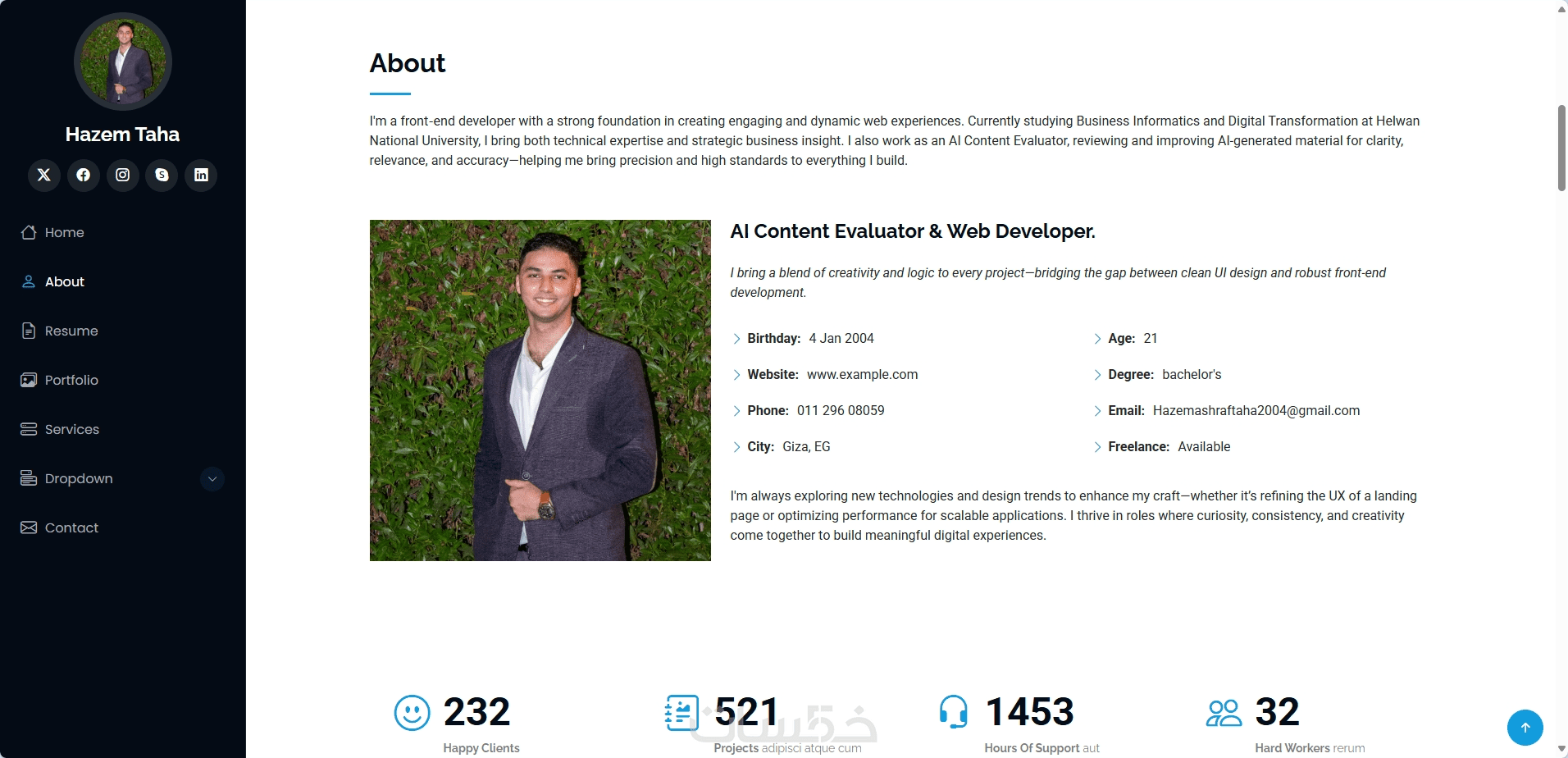This screenshot has height=758, width=1568.
Task: Click the Hours Of Support headset icon
Action: [x=953, y=712]
